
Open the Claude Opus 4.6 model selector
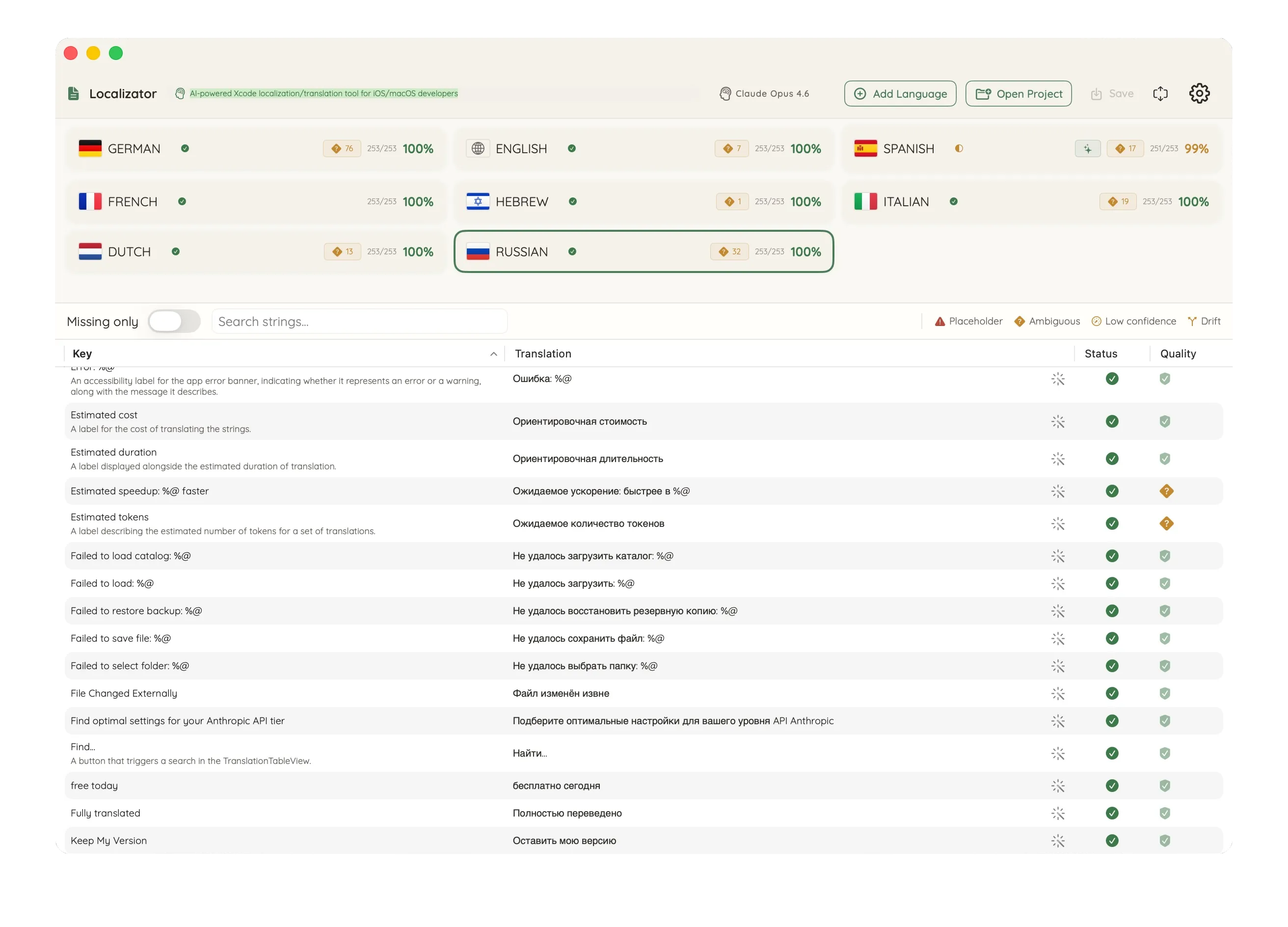(x=764, y=93)
